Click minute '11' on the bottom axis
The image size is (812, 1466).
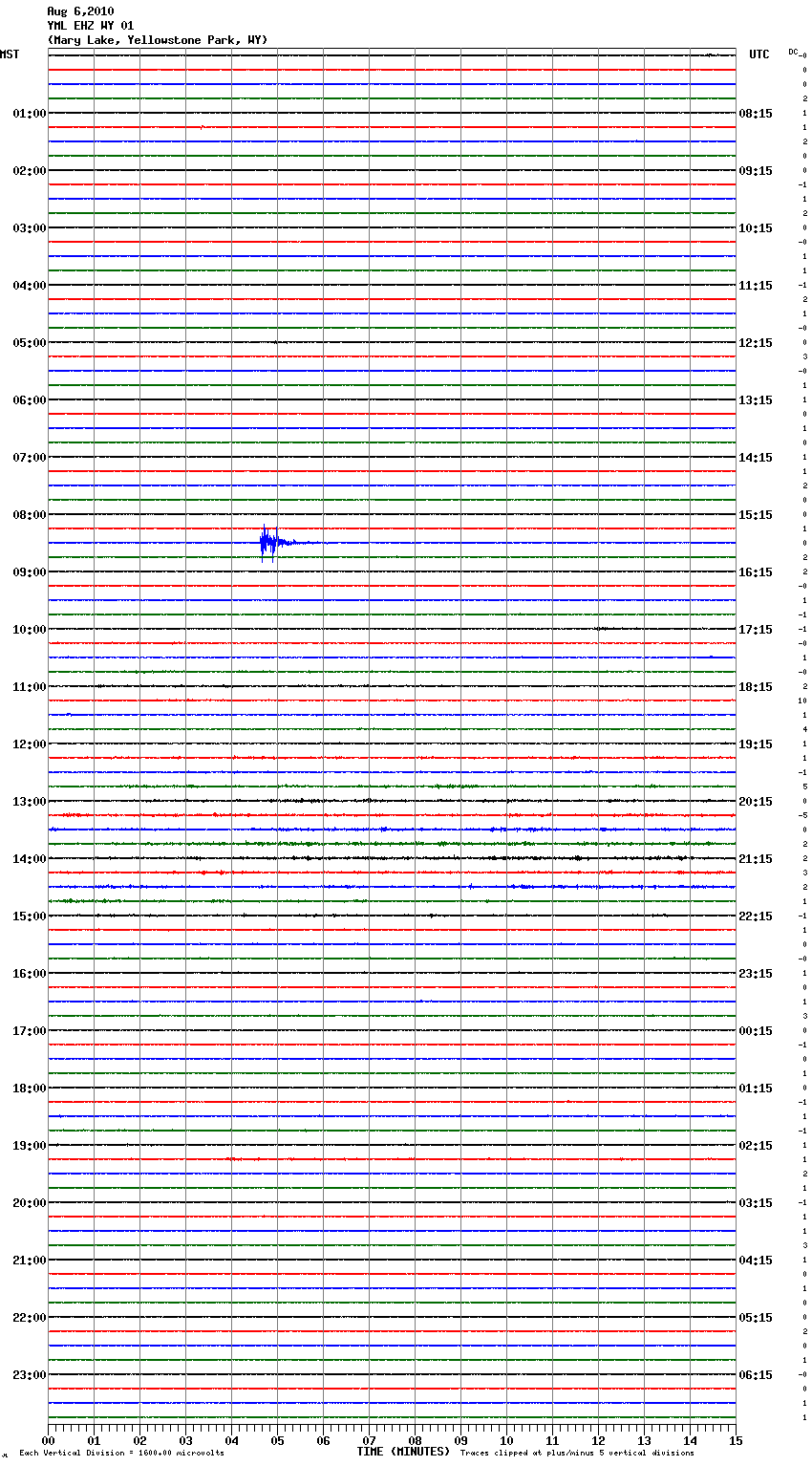click(552, 1440)
